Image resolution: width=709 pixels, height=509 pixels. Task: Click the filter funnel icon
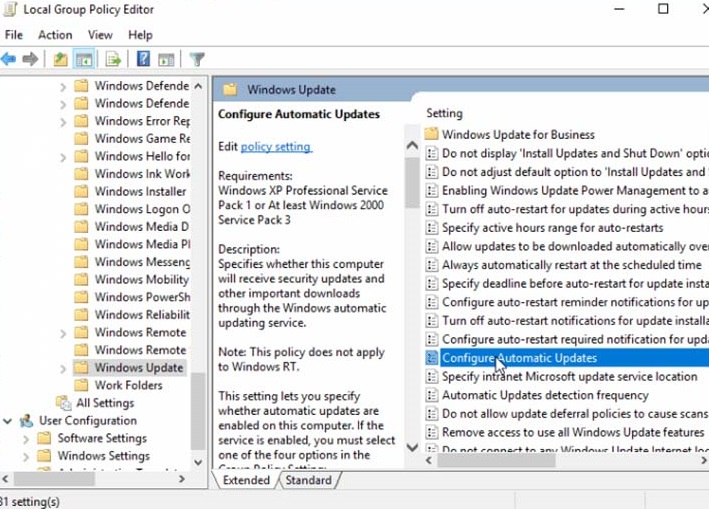[197, 59]
